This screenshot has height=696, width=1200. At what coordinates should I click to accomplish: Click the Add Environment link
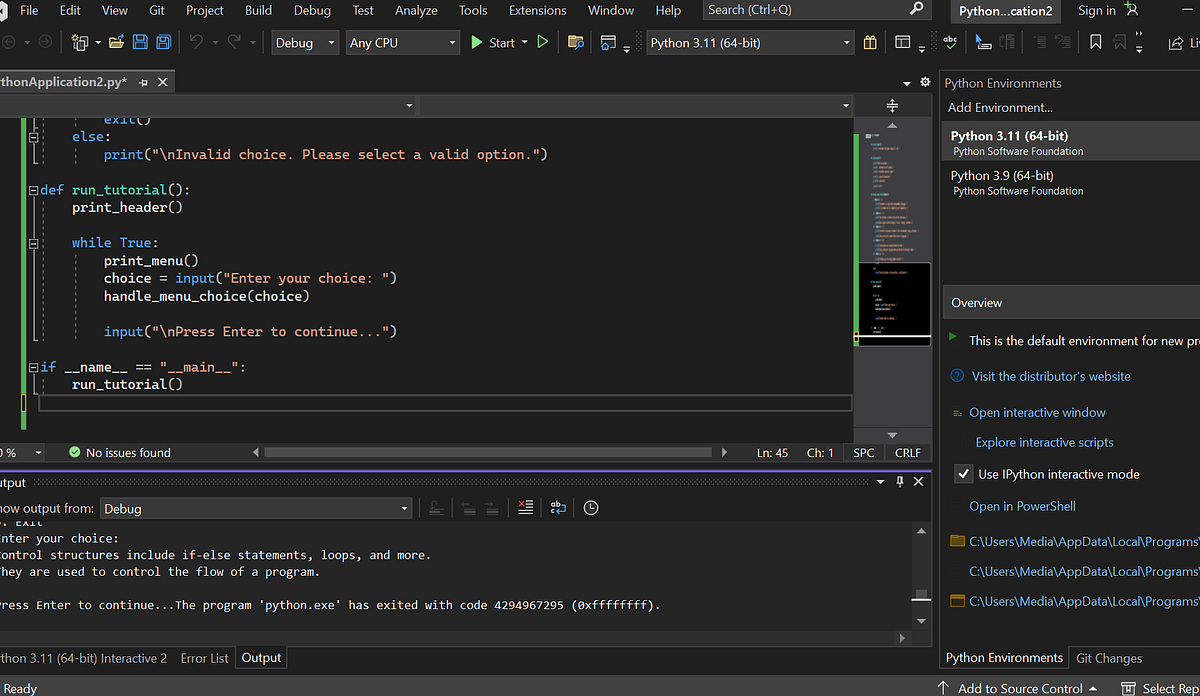tap(1000, 107)
